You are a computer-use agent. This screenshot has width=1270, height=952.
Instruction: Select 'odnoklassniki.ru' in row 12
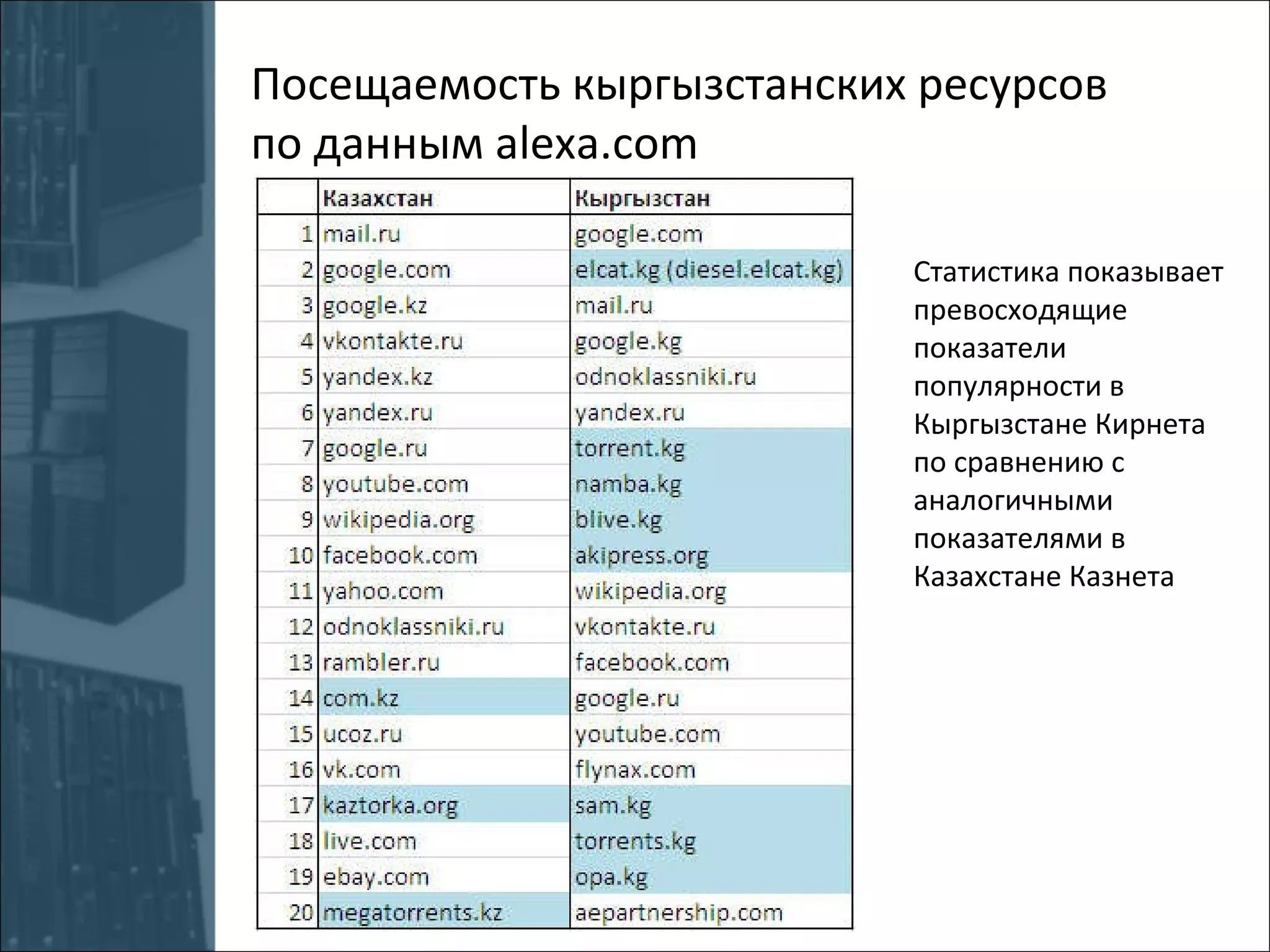pos(444,626)
